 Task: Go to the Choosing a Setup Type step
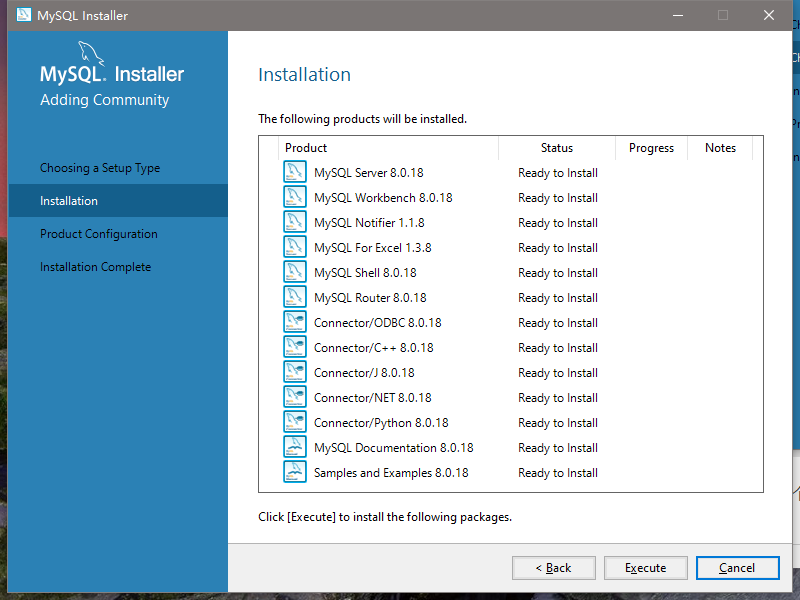[x=100, y=168]
